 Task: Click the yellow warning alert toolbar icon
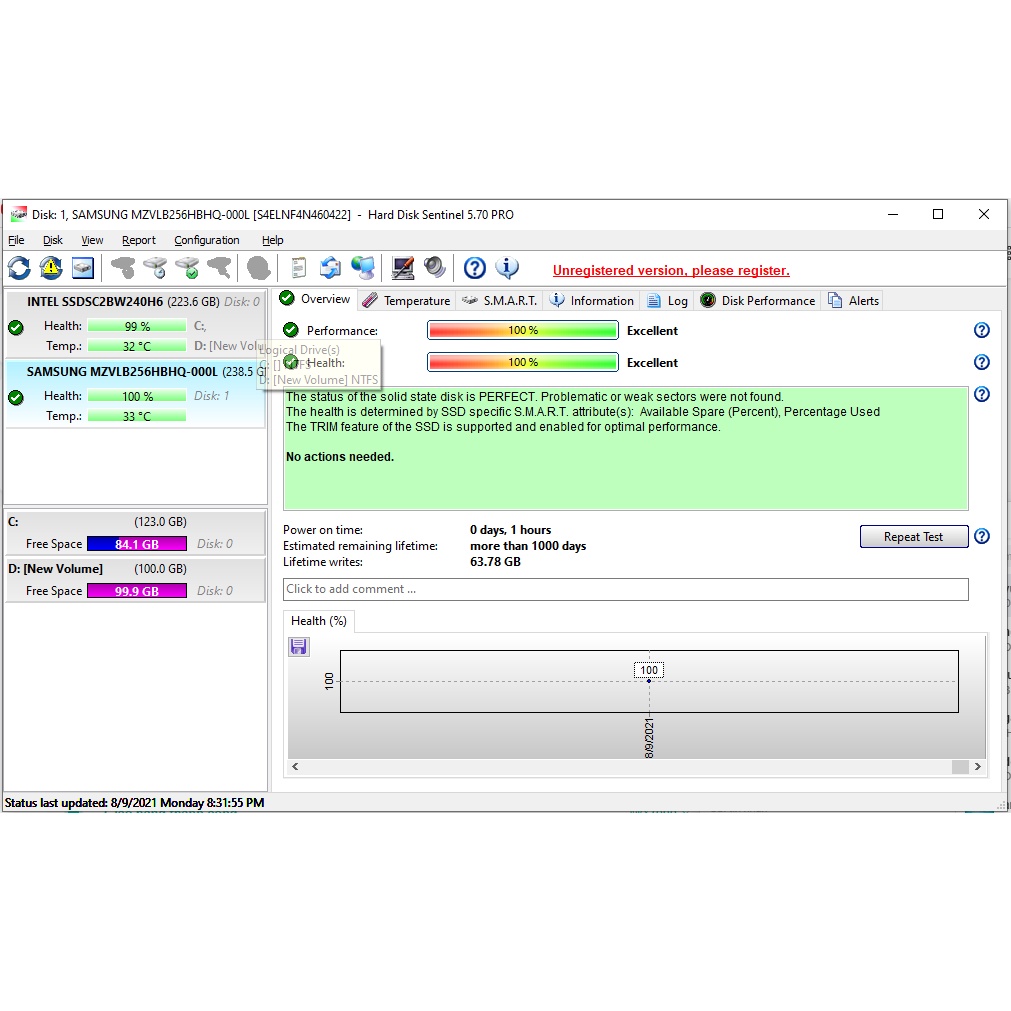51,268
